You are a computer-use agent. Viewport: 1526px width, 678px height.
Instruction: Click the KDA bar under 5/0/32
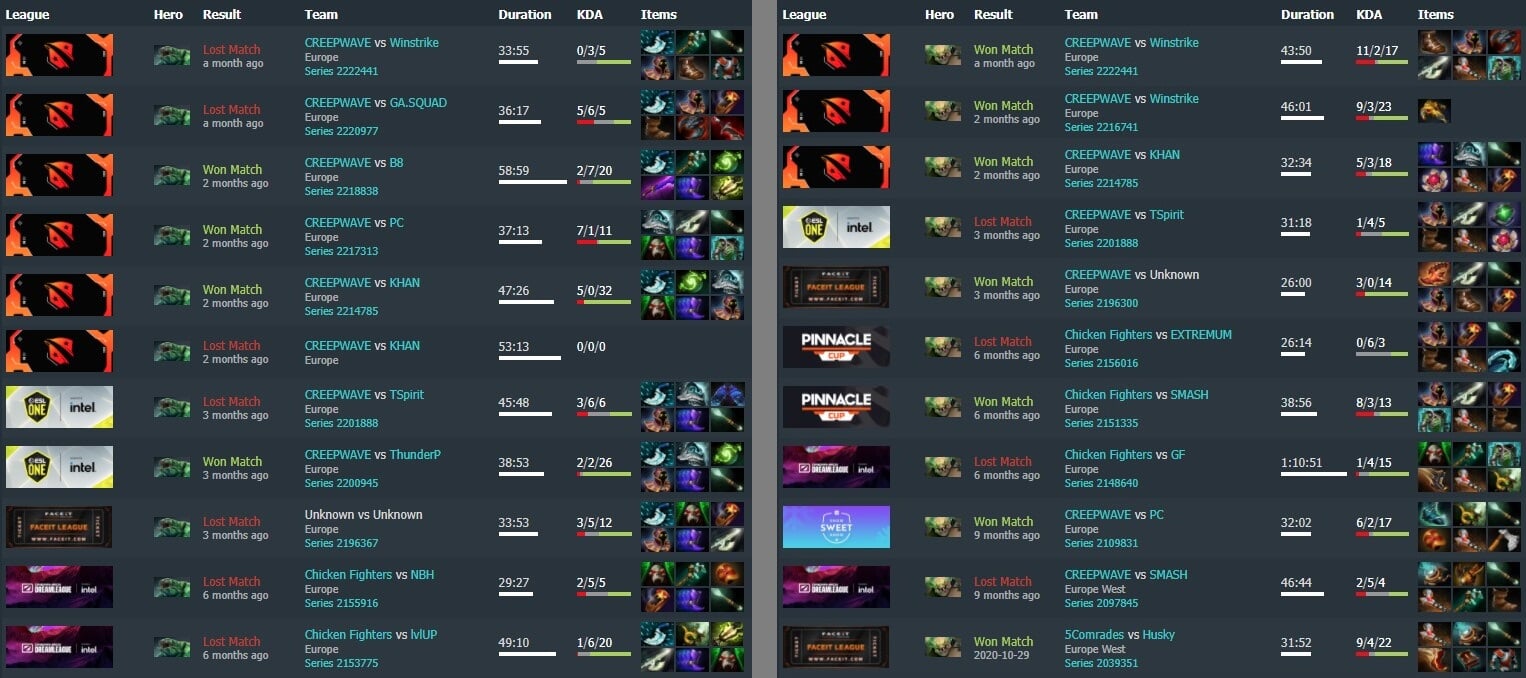(x=604, y=302)
